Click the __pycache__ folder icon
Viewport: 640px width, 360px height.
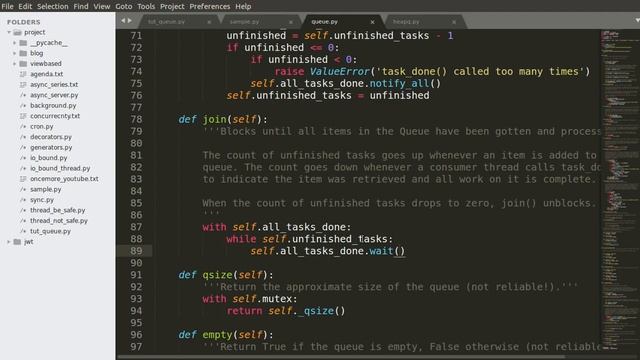(x=23, y=43)
